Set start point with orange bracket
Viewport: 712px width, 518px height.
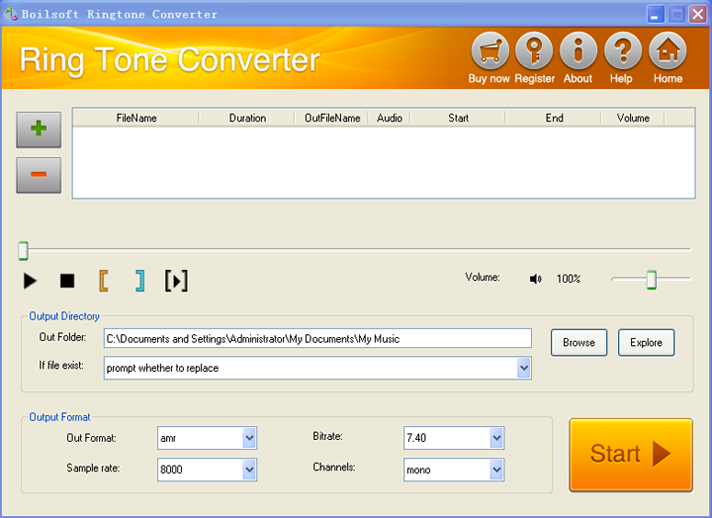pyautogui.click(x=104, y=281)
